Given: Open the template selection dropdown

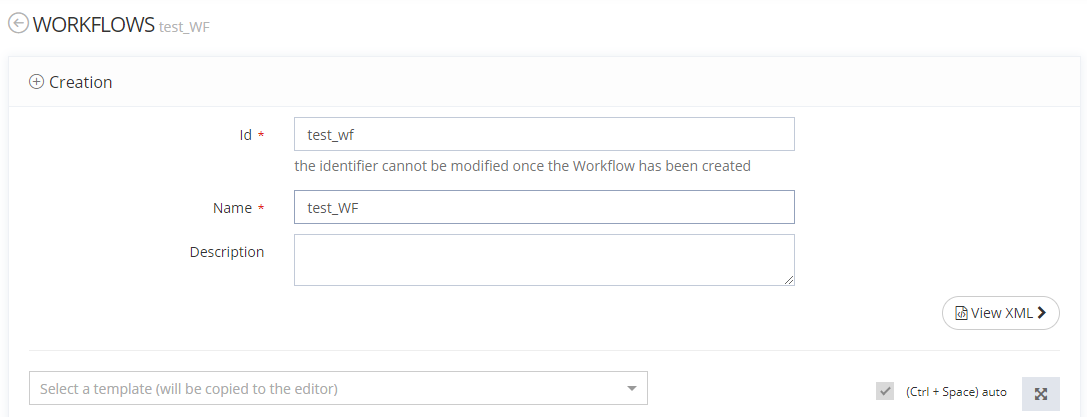Looking at the screenshot, I should [330, 389].
